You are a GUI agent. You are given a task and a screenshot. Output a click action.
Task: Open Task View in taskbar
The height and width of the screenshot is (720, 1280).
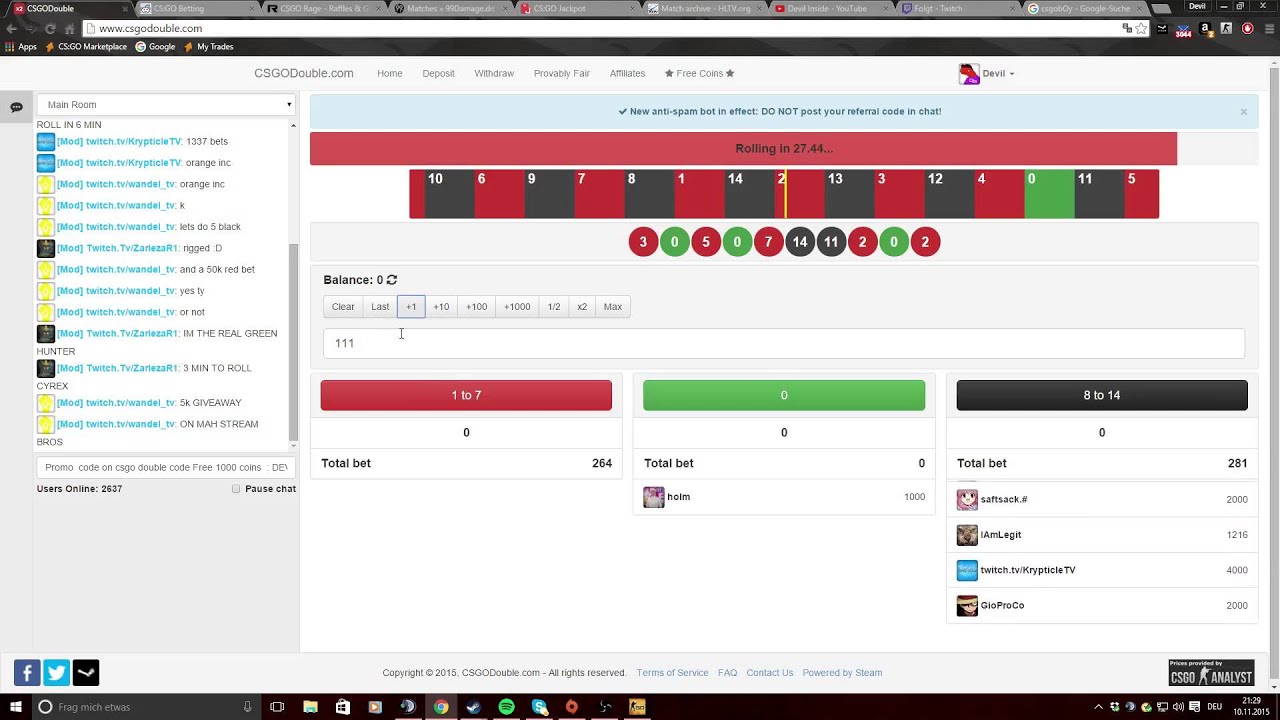coord(277,707)
